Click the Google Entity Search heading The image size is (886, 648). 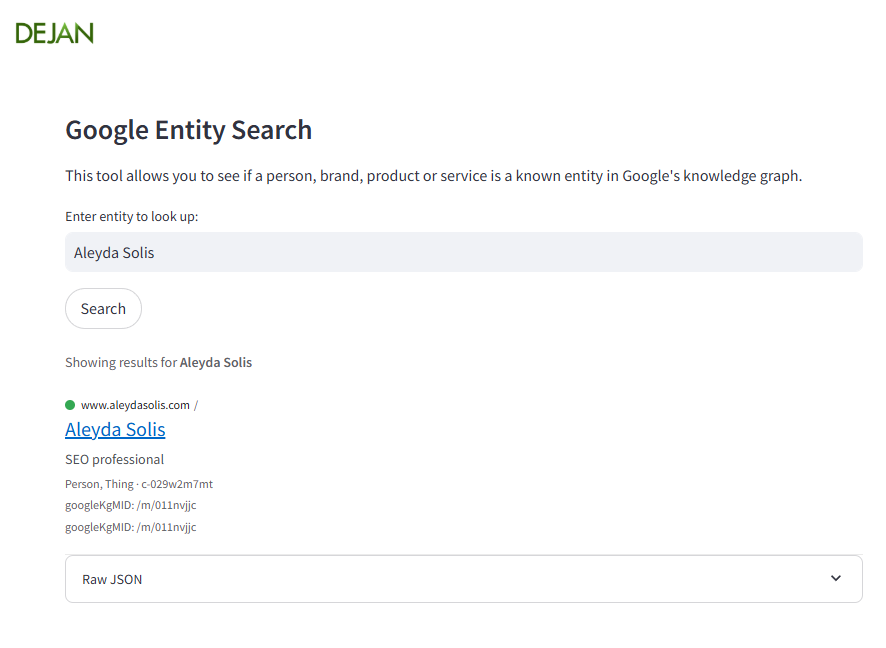point(188,130)
